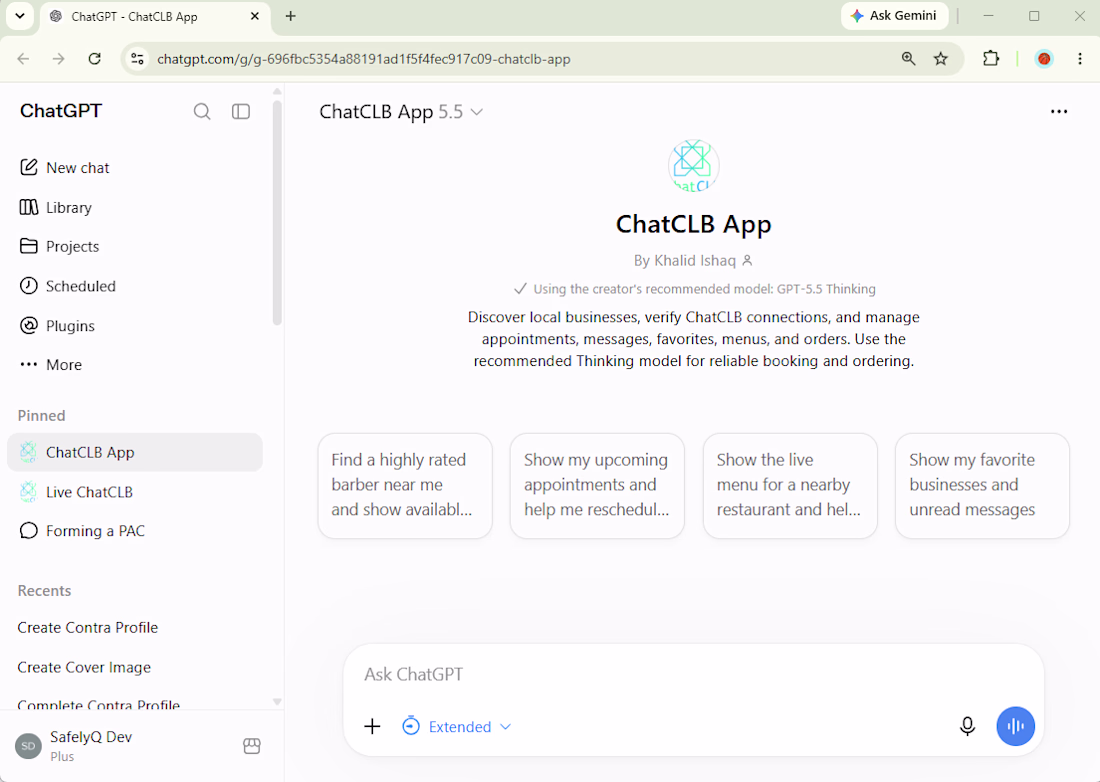1100x782 pixels.
Task: Click the sidebar vertical scrollbar
Action: (x=277, y=213)
